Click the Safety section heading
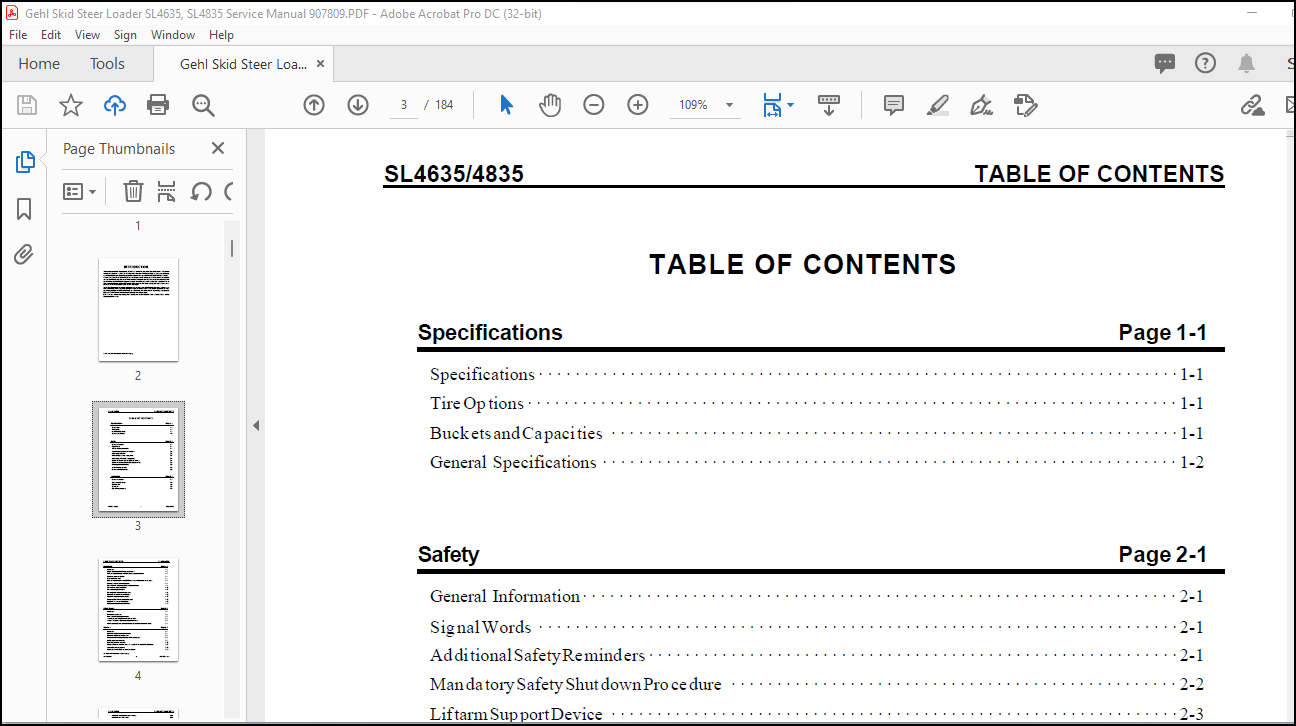 pyautogui.click(x=448, y=555)
